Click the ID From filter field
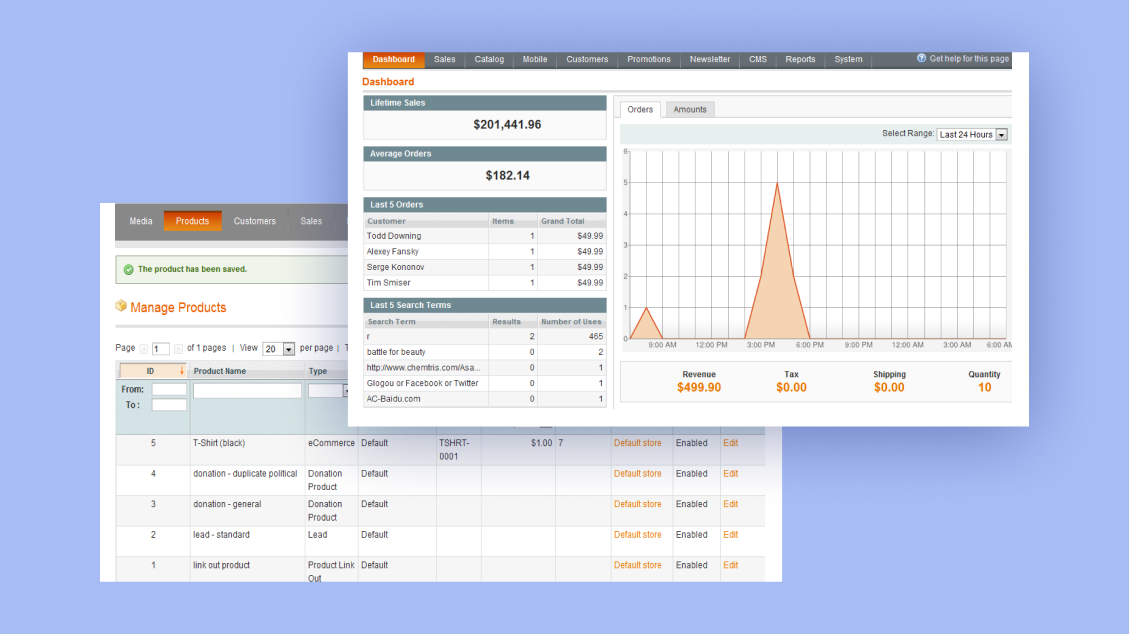 [169, 389]
